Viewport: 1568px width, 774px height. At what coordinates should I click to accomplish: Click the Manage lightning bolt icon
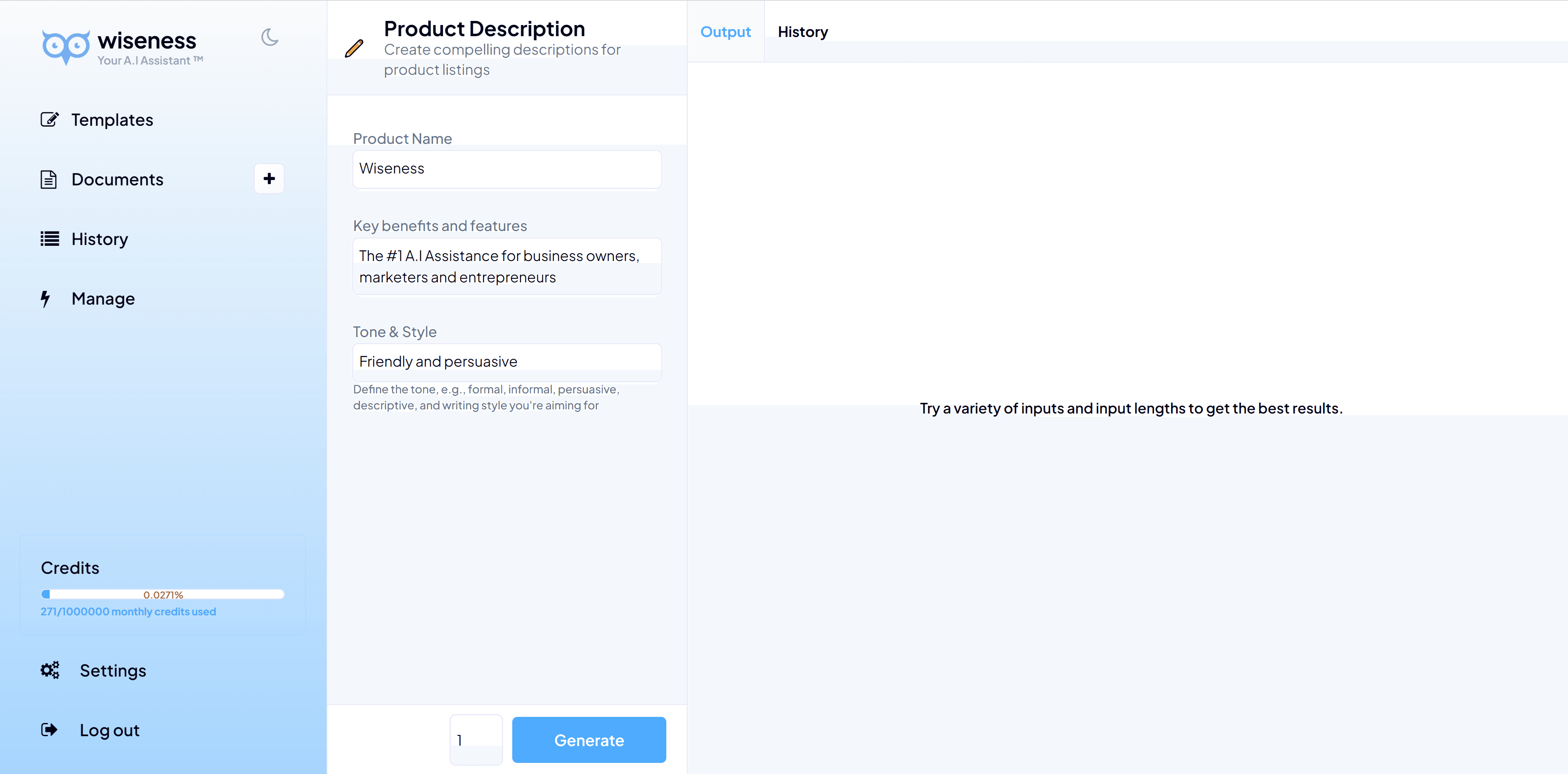click(46, 298)
